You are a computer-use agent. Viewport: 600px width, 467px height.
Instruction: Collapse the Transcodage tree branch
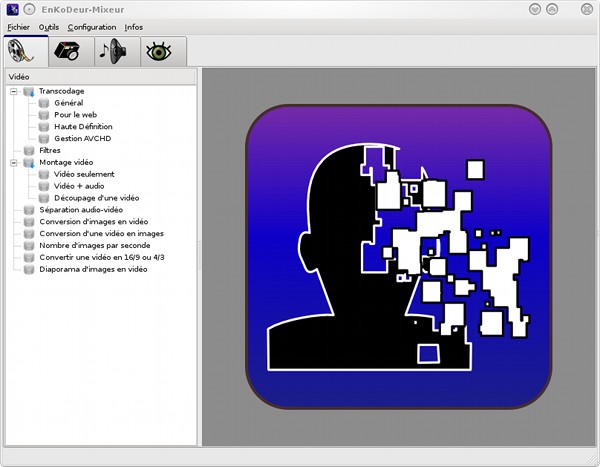point(14,91)
